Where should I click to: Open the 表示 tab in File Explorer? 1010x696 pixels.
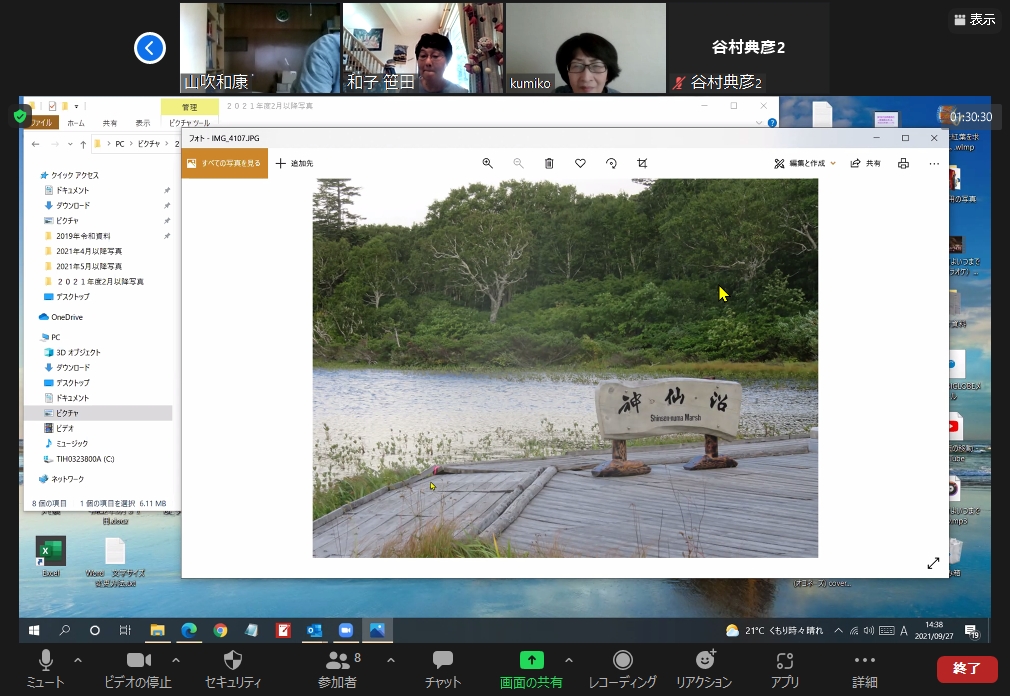(143, 123)
